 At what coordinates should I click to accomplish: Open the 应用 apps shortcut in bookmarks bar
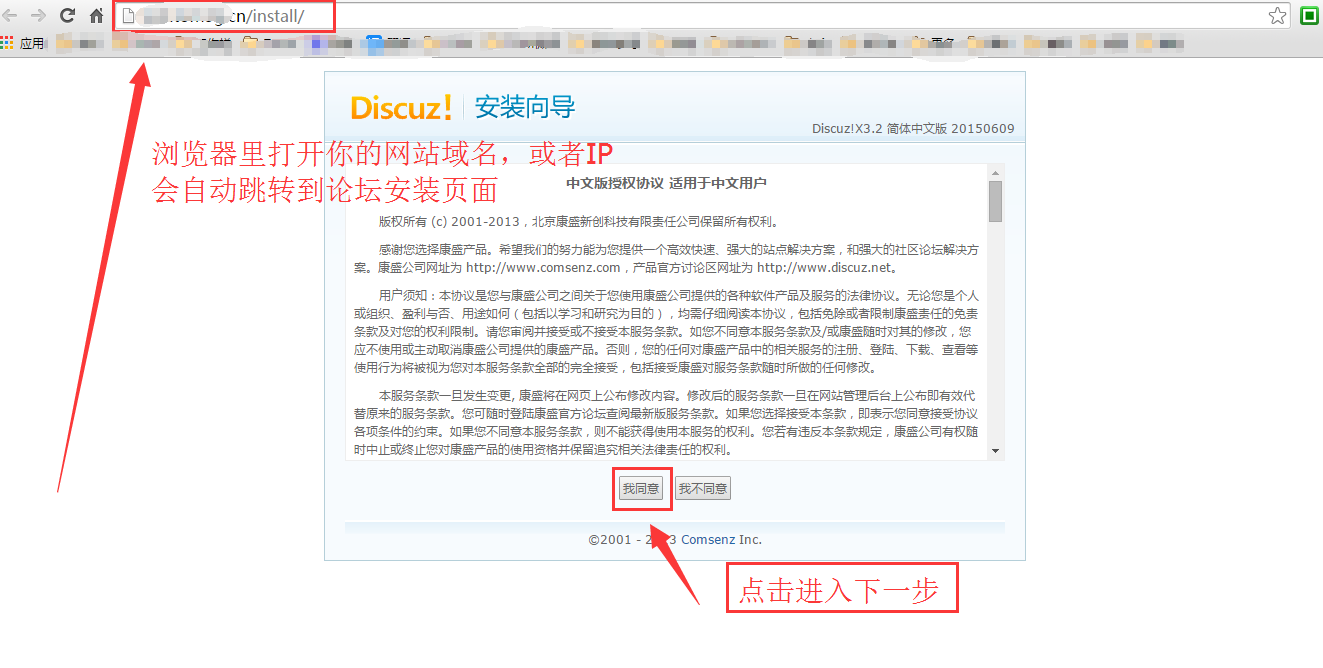pyautogui.click(x=23, y=43)
